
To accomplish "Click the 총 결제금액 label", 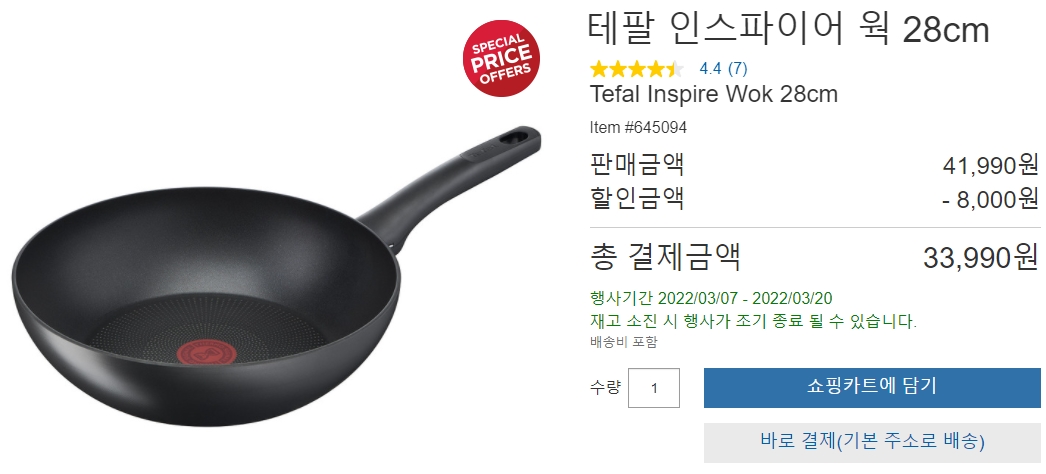I will click(x=665, y=257).
